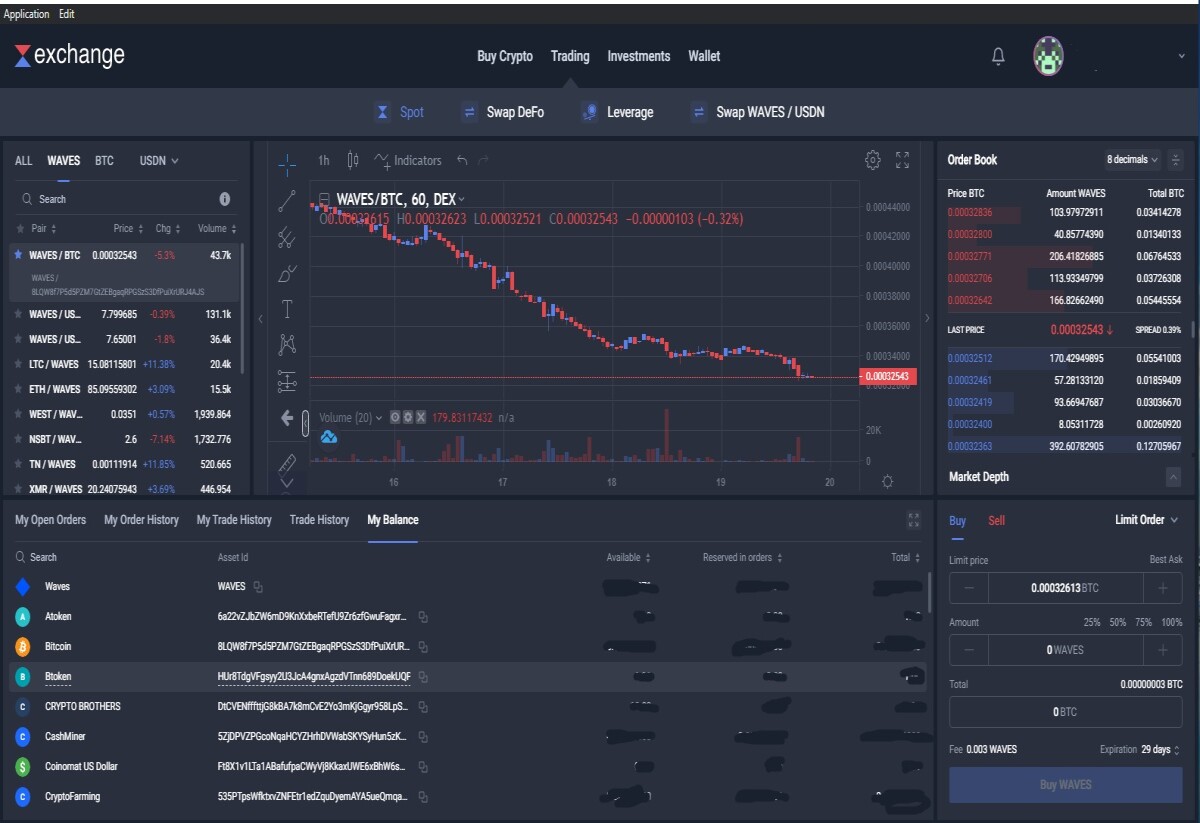Open Swap DeFo
The image size is (1200, 823).
(x=503, y=112)
